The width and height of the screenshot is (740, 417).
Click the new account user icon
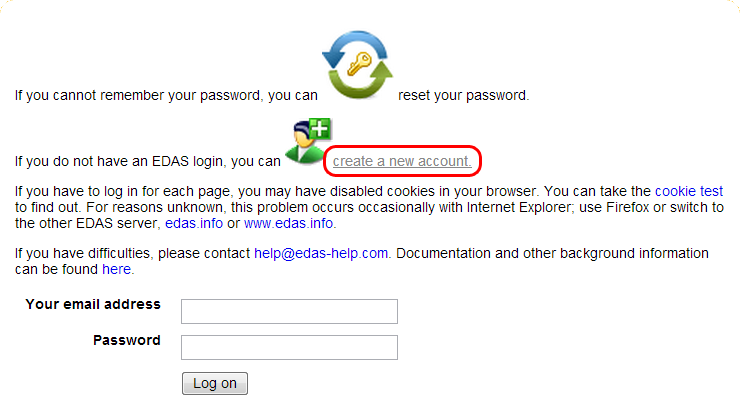[307, 141]
